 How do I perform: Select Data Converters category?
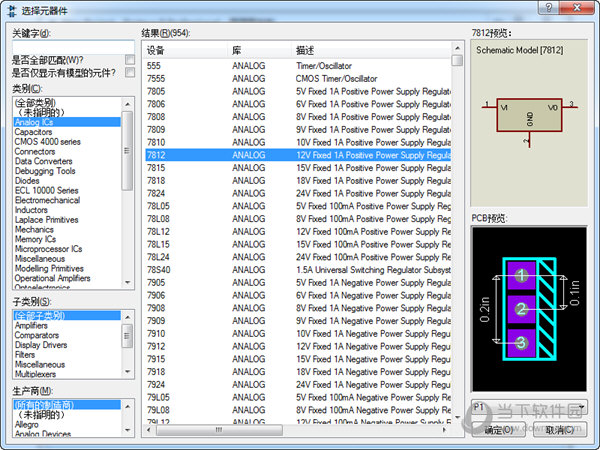tap(43, 161)
